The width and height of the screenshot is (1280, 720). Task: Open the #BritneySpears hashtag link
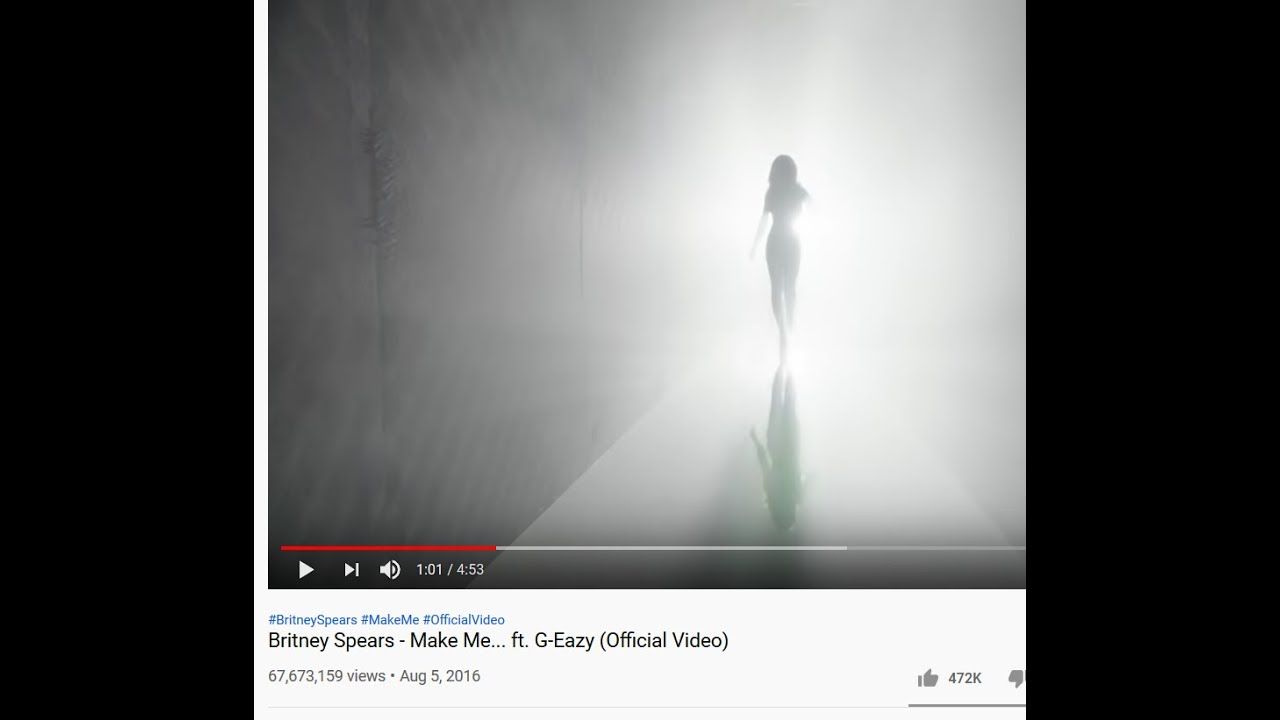tap(312, 620)
